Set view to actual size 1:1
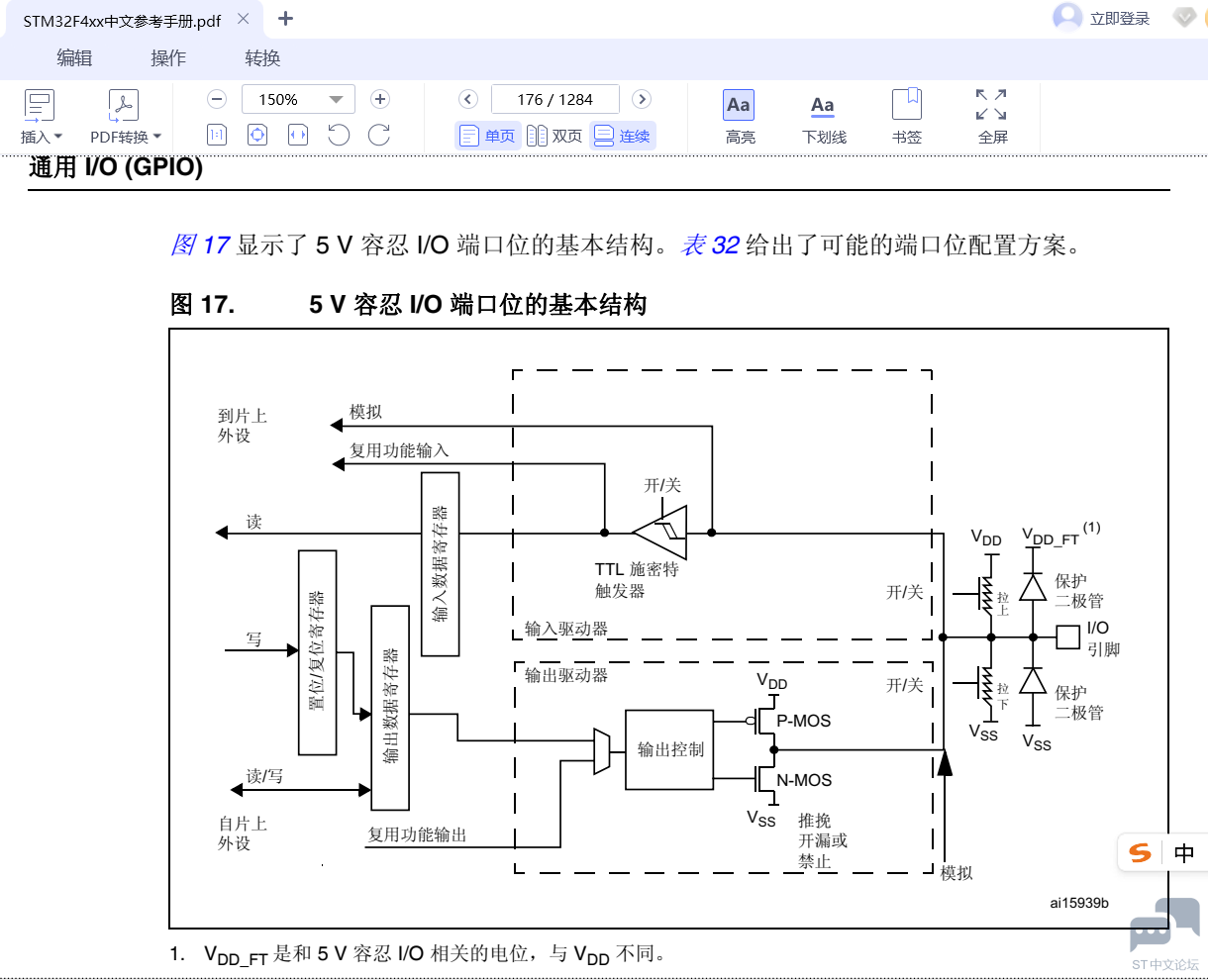The width and height of the screenshot is (1208, 980). tap(217, 135)
